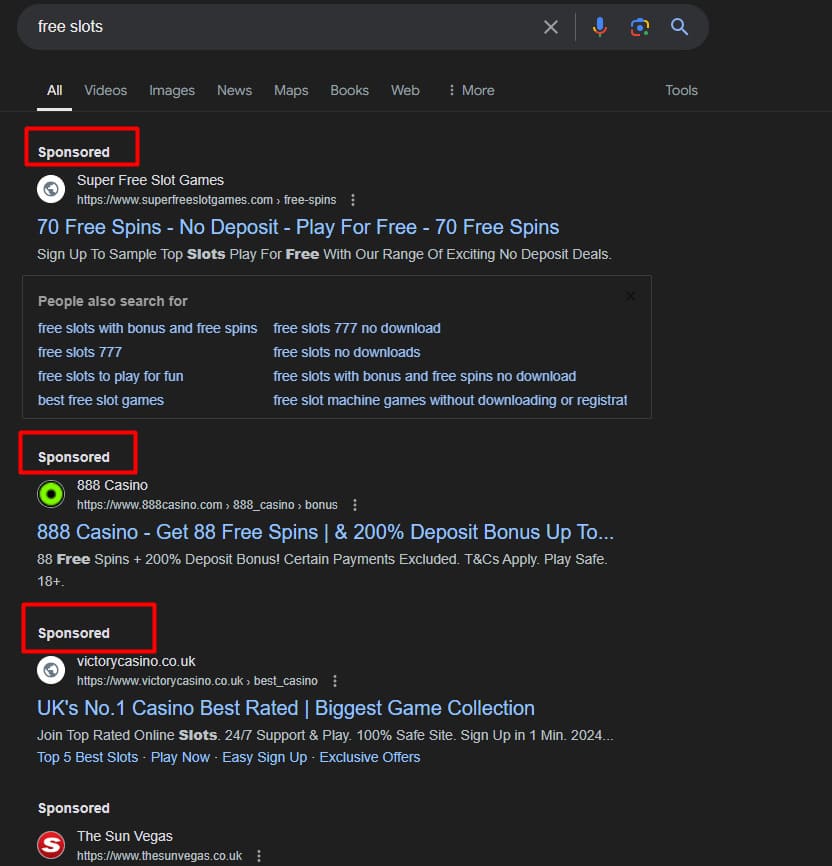Search free slots with bonus and free spins no download
This screenshot has width=832, height=866.
tap(424, 376)
